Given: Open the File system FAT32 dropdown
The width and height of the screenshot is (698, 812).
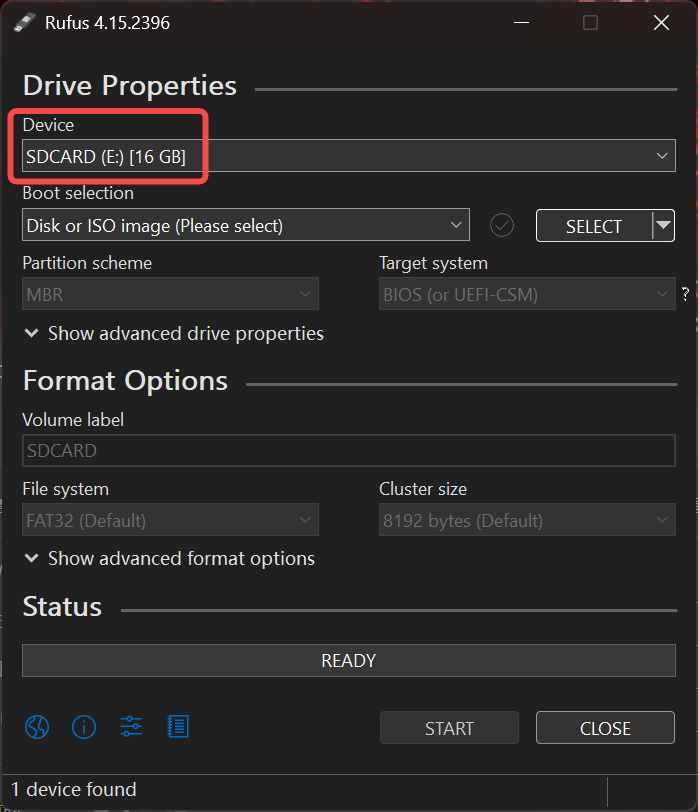Looking at the screenshot, I should [170, 519].
